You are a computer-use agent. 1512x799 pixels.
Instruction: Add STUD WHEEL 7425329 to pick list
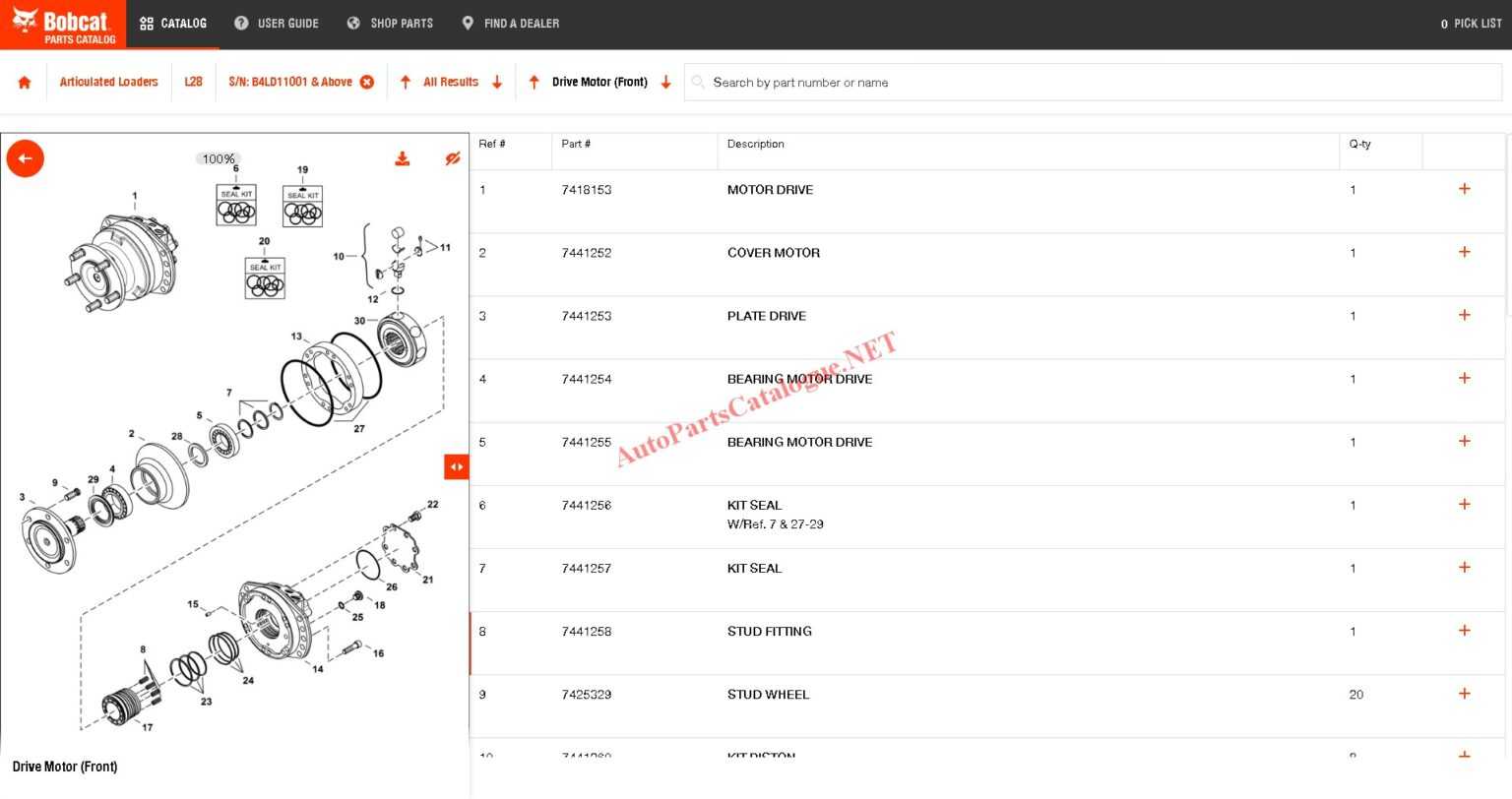[x=1464, y=694]
